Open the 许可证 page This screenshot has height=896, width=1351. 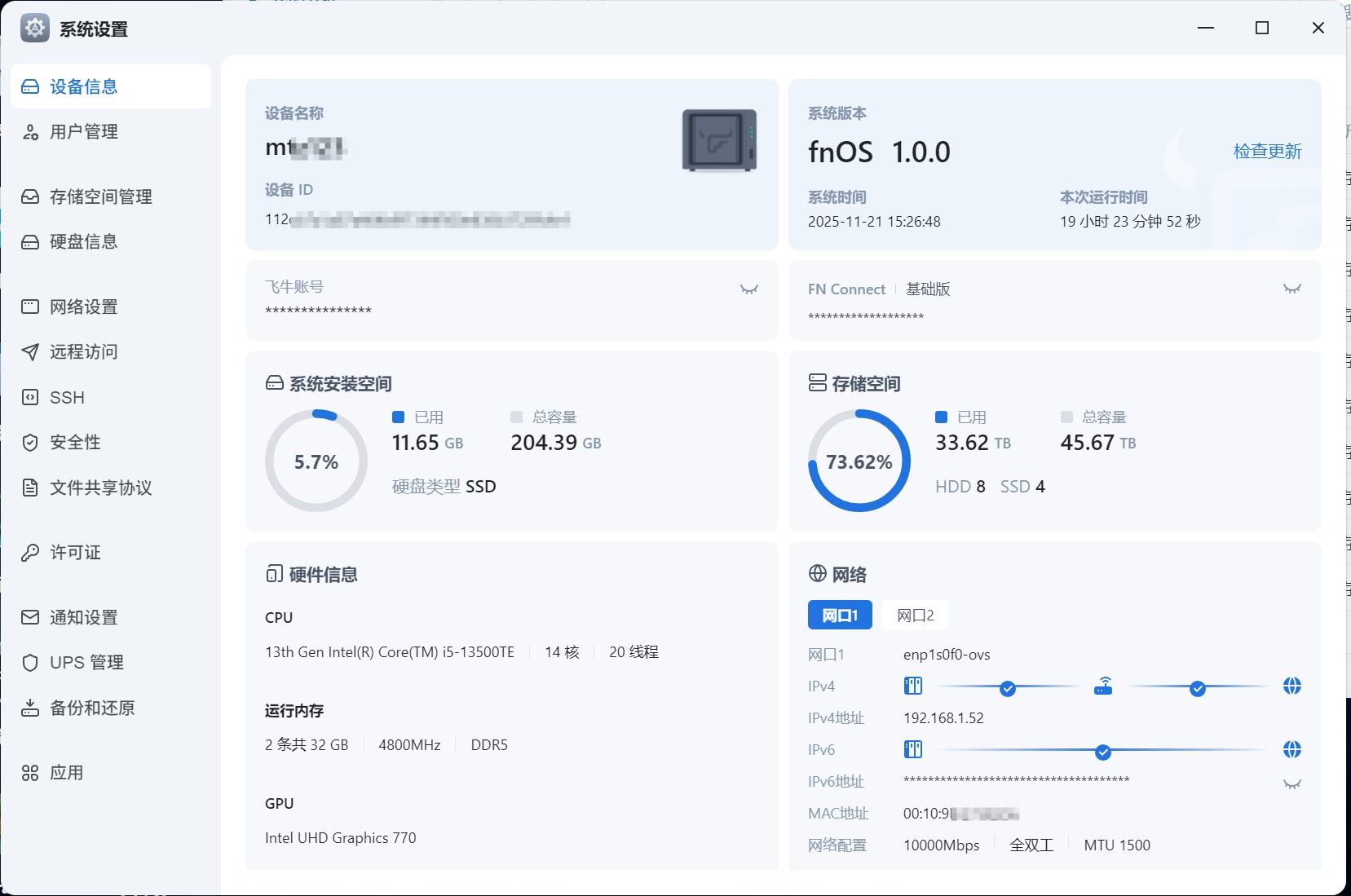coord(75,553)
